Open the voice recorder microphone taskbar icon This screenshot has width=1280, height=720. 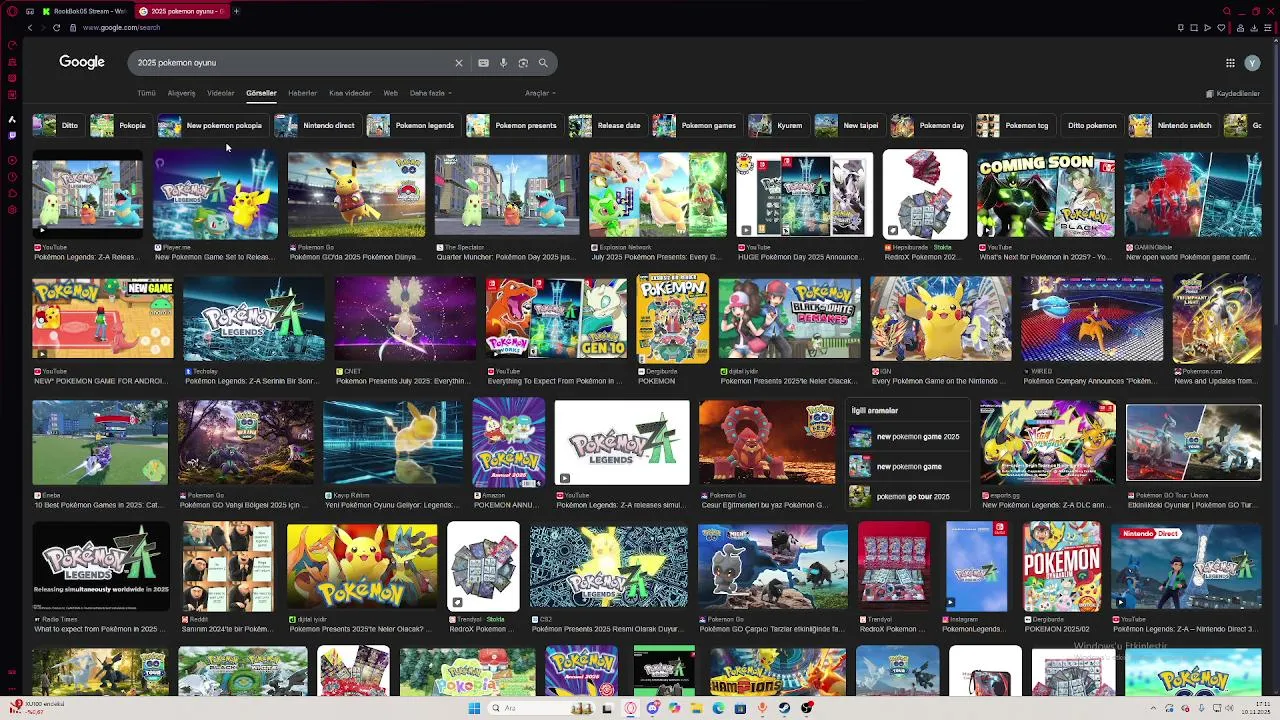tap(762, 708)
